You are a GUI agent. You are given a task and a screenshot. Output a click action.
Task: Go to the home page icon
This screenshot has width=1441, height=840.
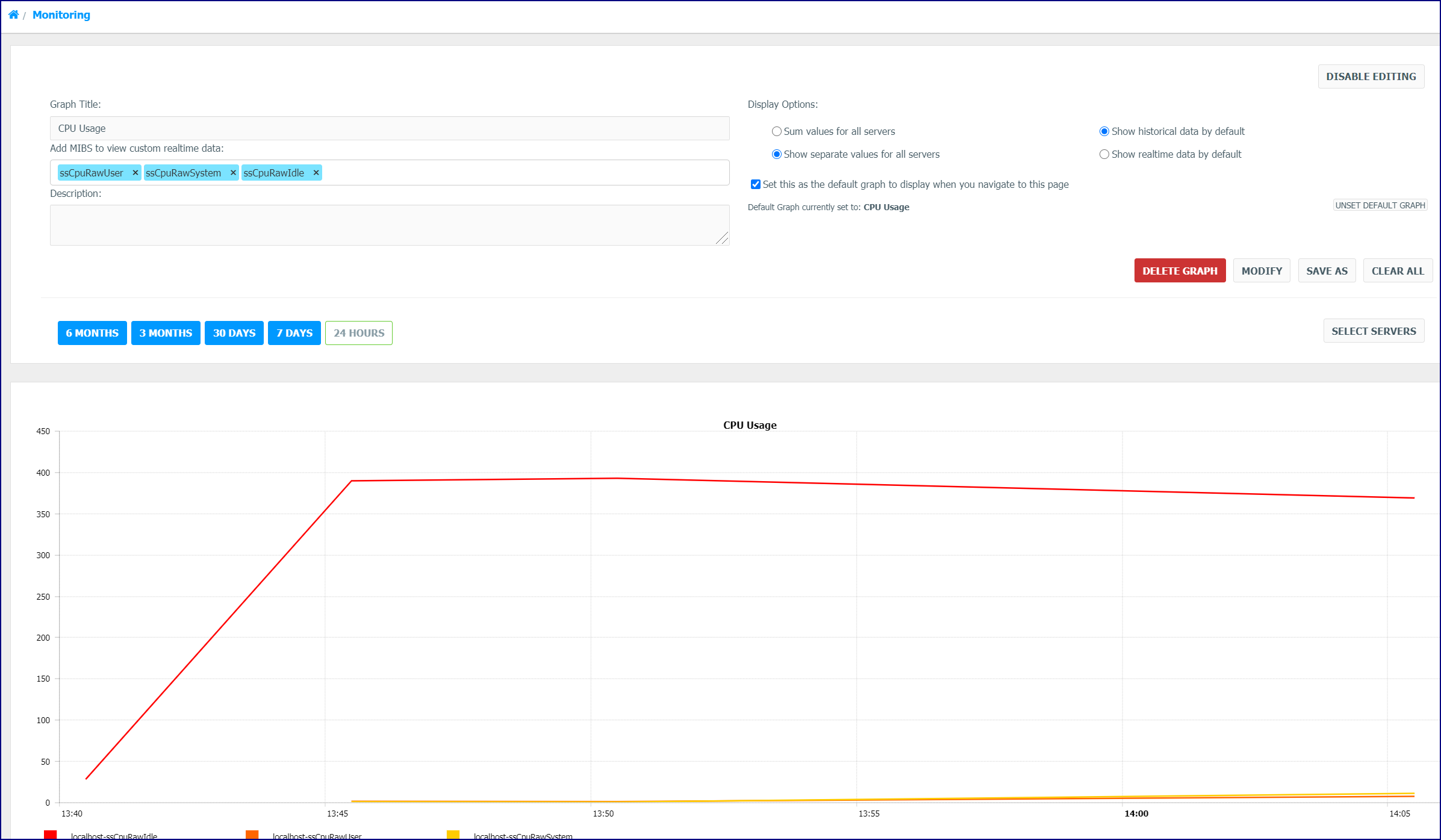pyautogui.click(x=13, y=14)
